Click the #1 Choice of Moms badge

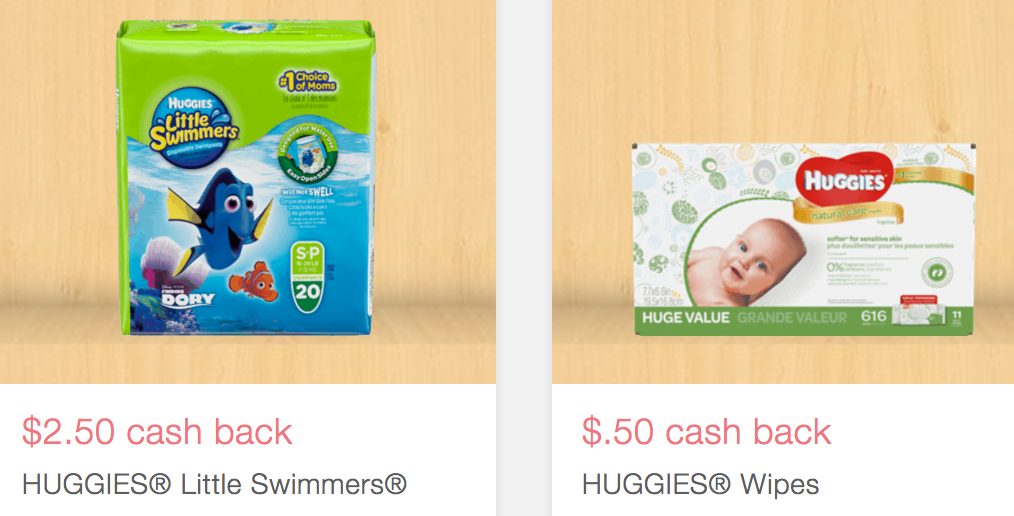pyautogui.click(x=307, y=81)
